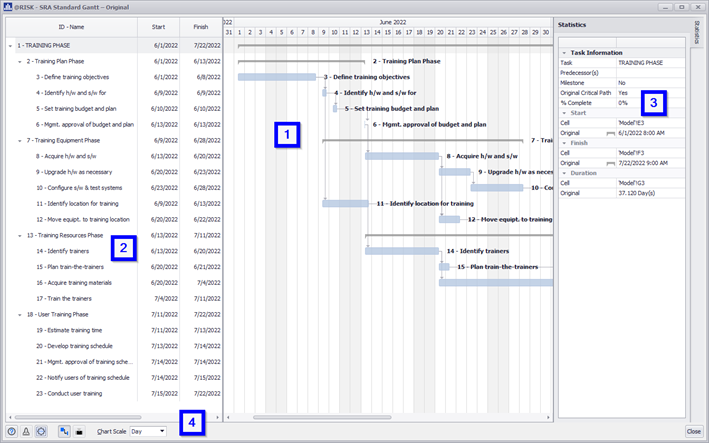The image size is (709, 443).
Task: Click the circular settings icon in bottom toolbar
Action: pyautogui.click(x=41, y=431)
